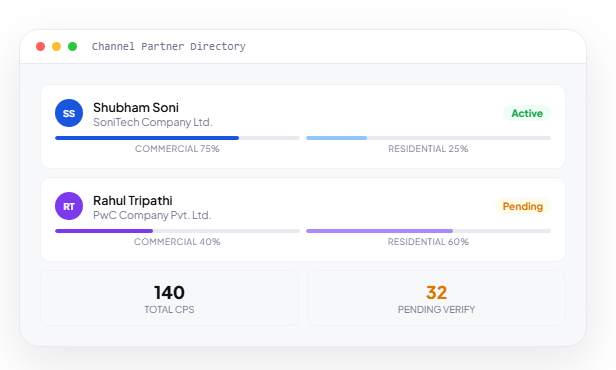
Task: Click the COMMERCIAL 75% label
Action: [x=177, y=149]
